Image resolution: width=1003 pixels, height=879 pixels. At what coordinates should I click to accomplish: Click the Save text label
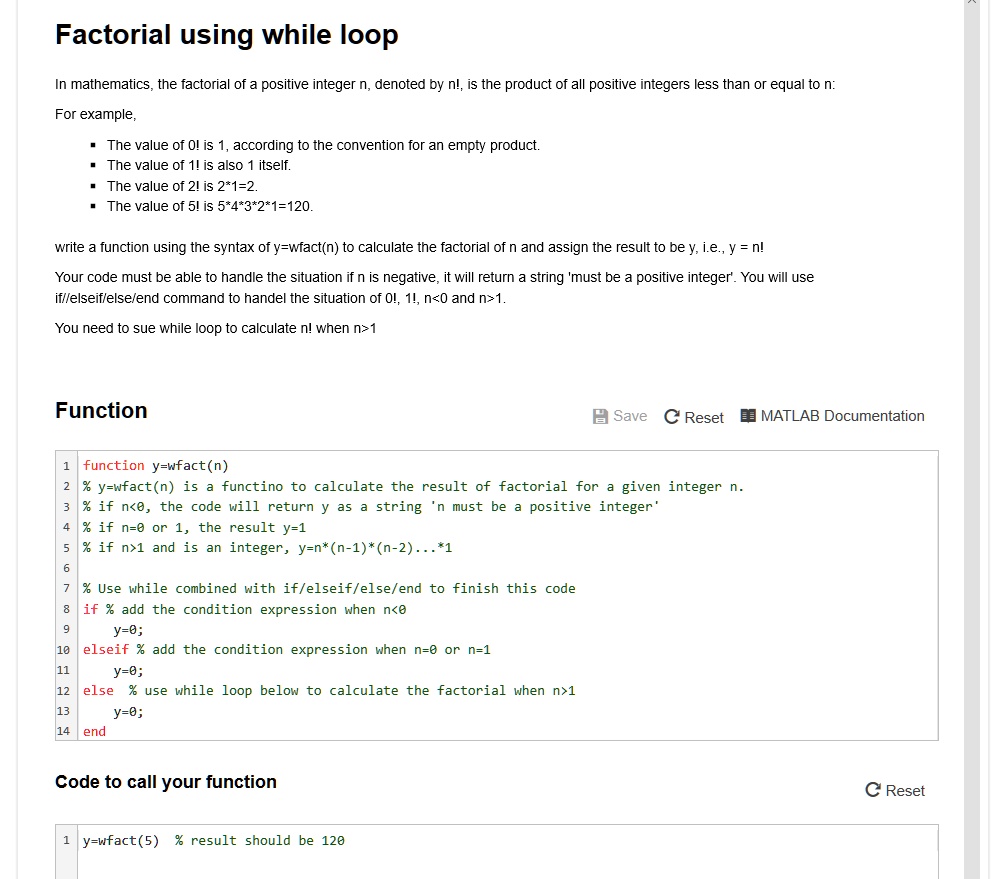click(x=629, y=416)
